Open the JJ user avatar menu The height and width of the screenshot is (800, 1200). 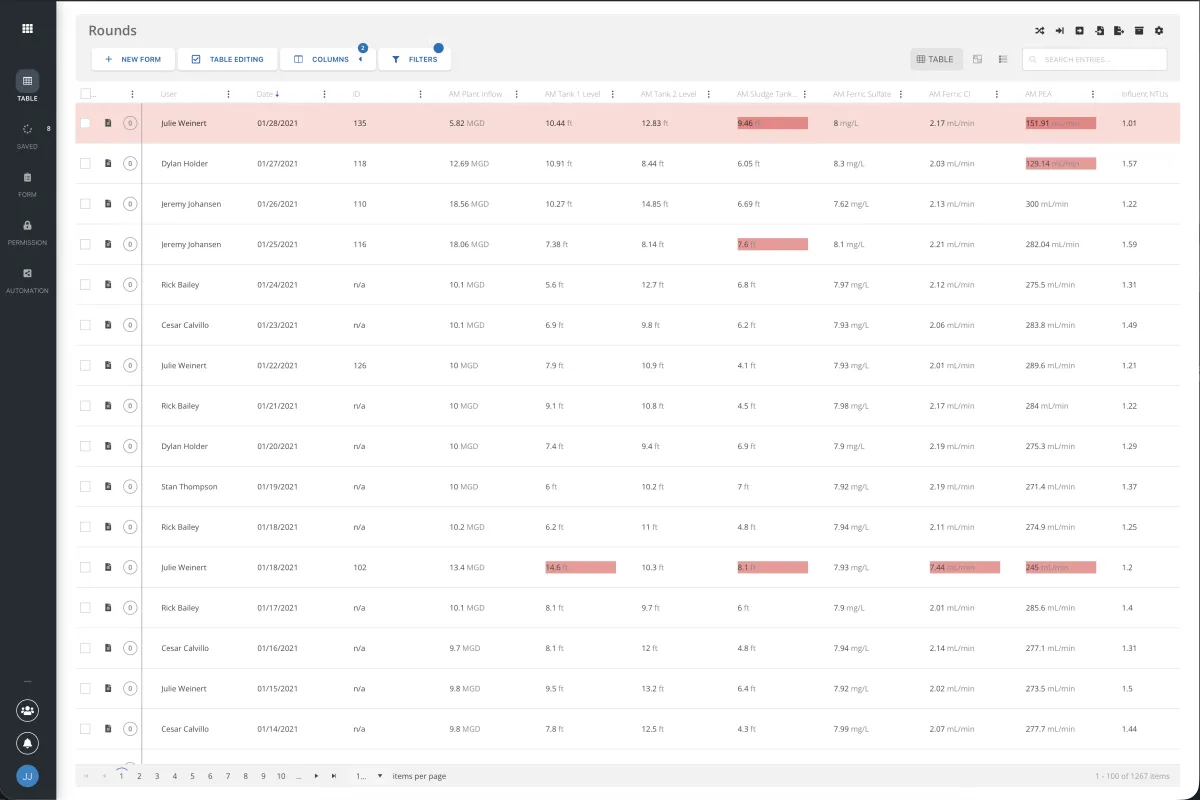27,776
